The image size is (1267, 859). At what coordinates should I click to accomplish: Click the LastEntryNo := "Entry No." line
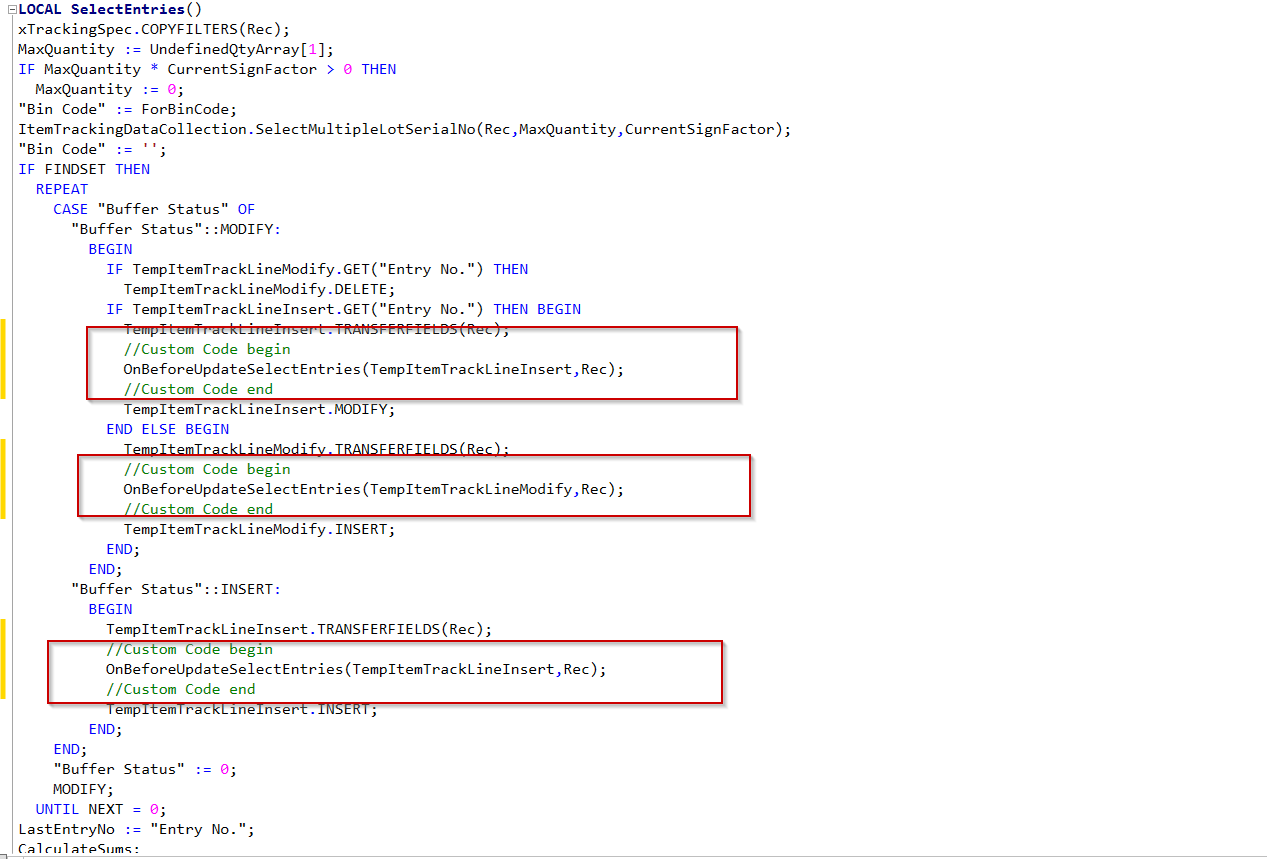(137, 829)
